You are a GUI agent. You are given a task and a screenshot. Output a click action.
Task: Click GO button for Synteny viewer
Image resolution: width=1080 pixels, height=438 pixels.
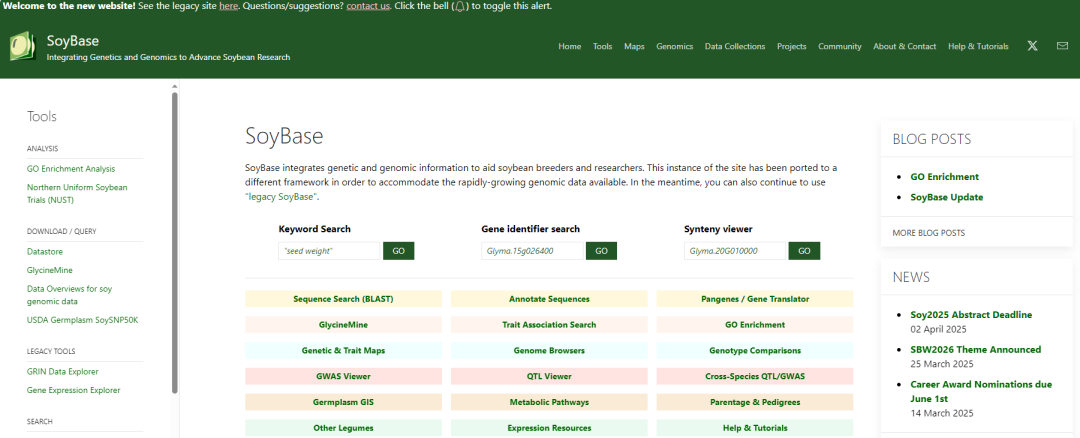(x=804, y=251)
